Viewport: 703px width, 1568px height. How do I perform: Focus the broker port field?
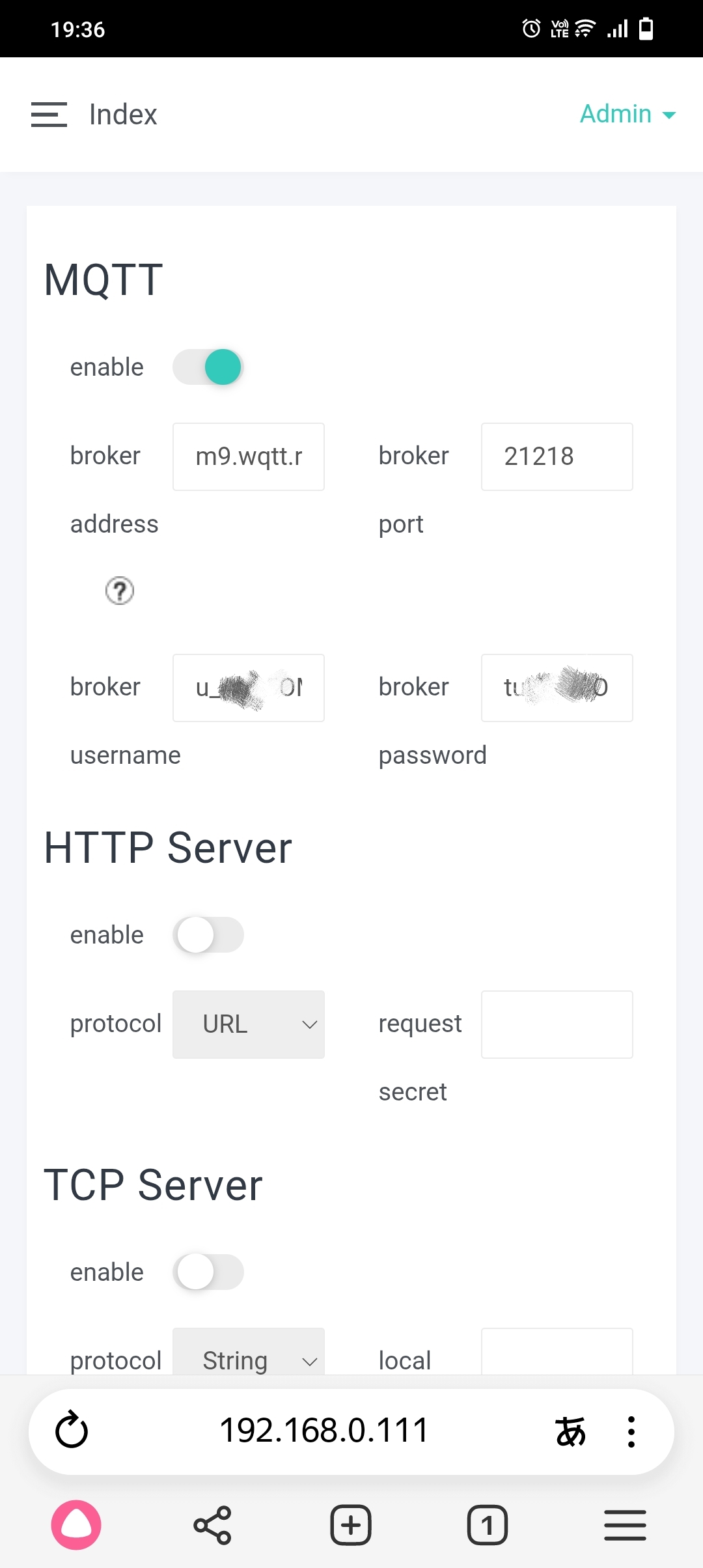click(x=557, y=456)
